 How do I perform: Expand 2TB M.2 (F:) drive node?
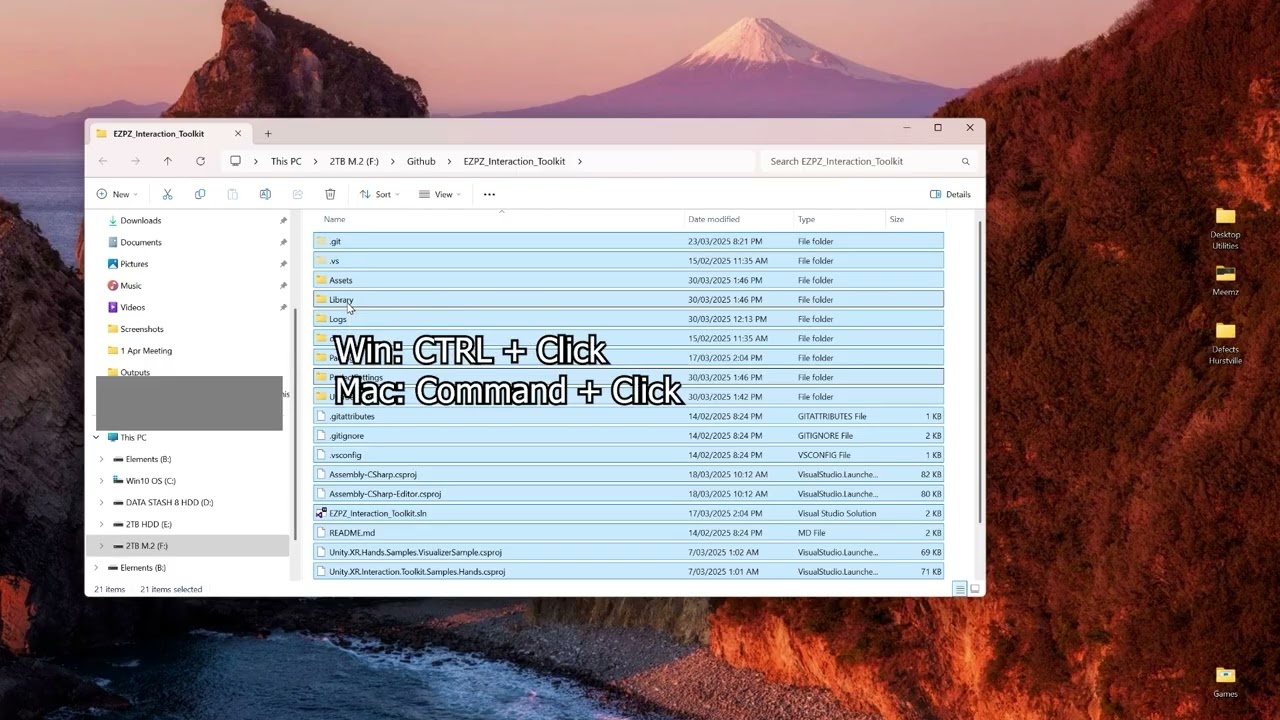[x=101, y=546]
